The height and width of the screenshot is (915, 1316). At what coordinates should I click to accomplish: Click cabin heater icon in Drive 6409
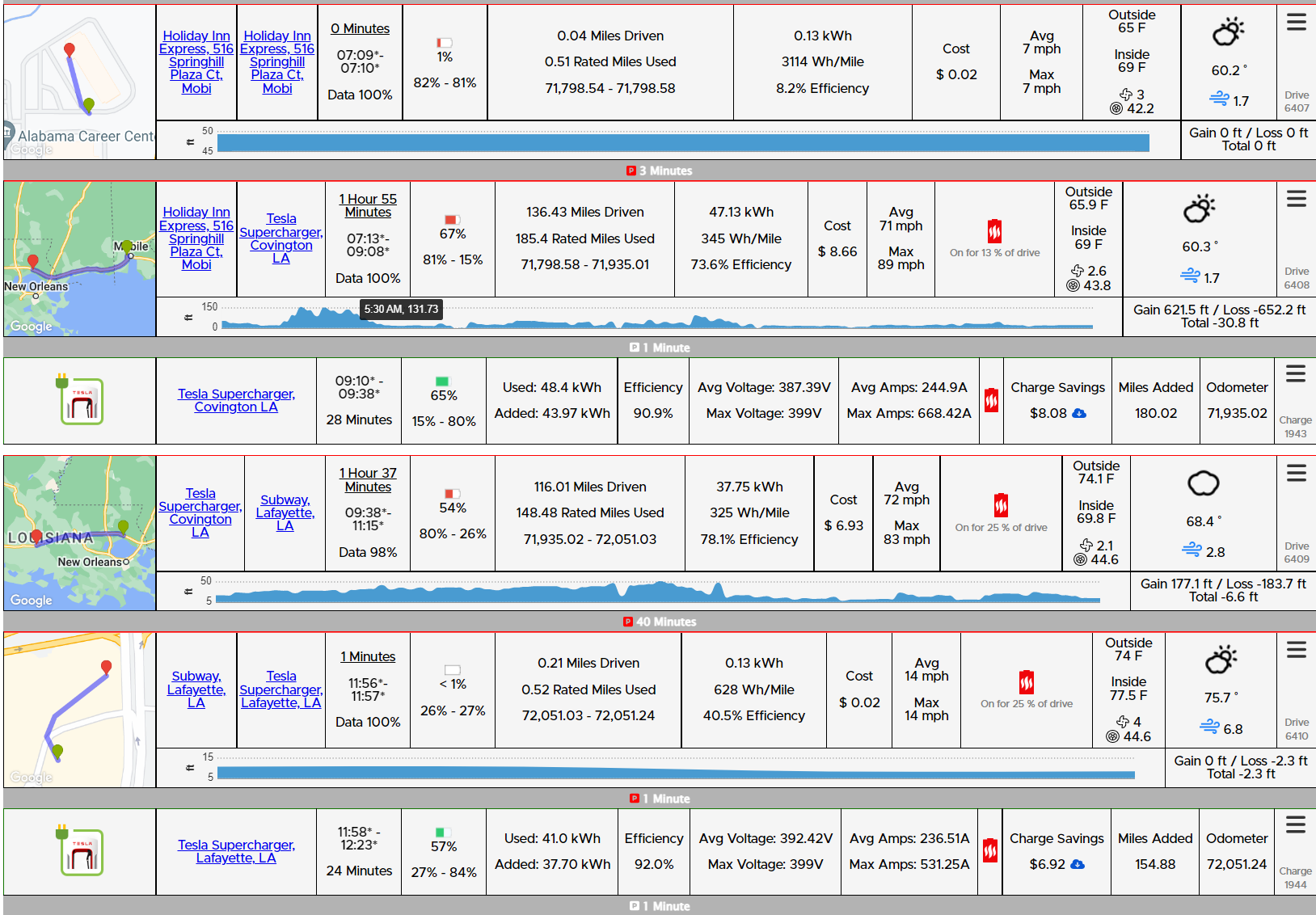(x=1001, y=505)
